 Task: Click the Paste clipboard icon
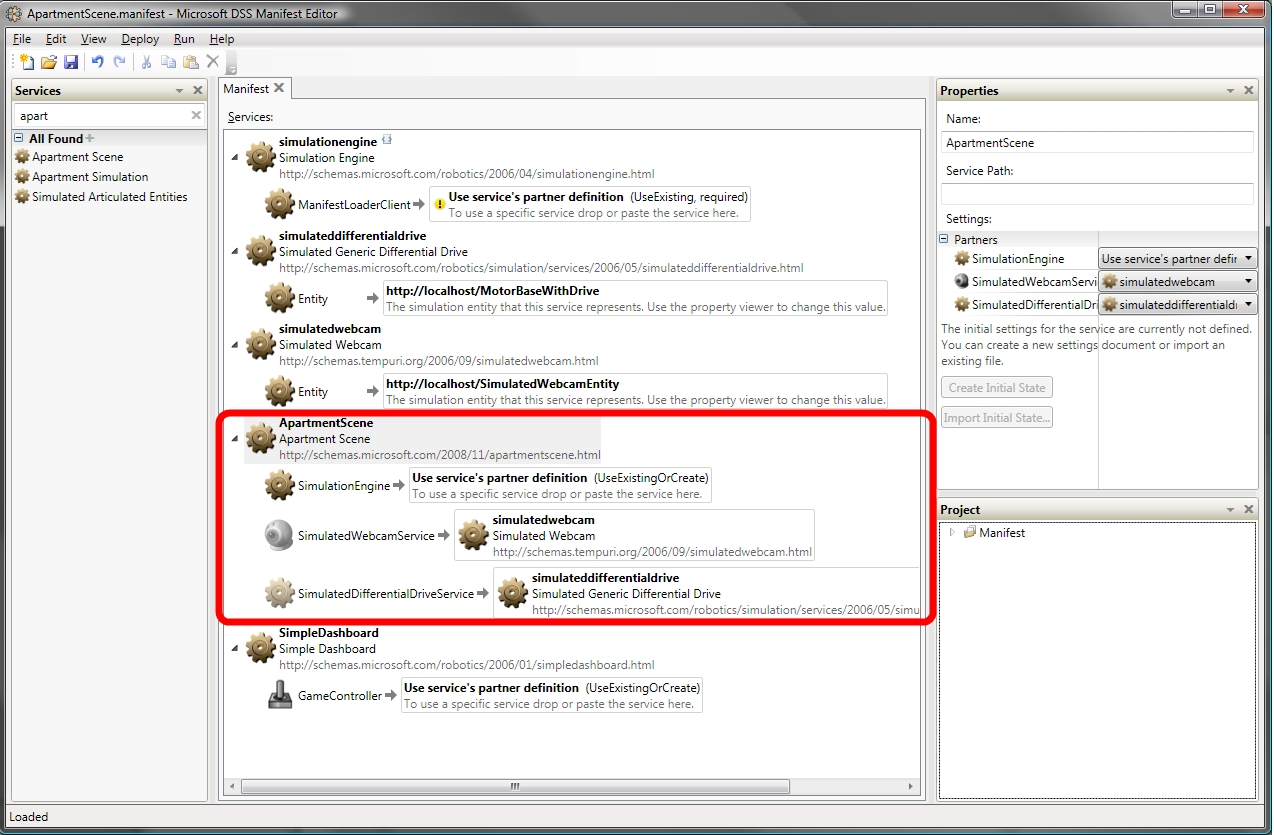coord(191,62)
